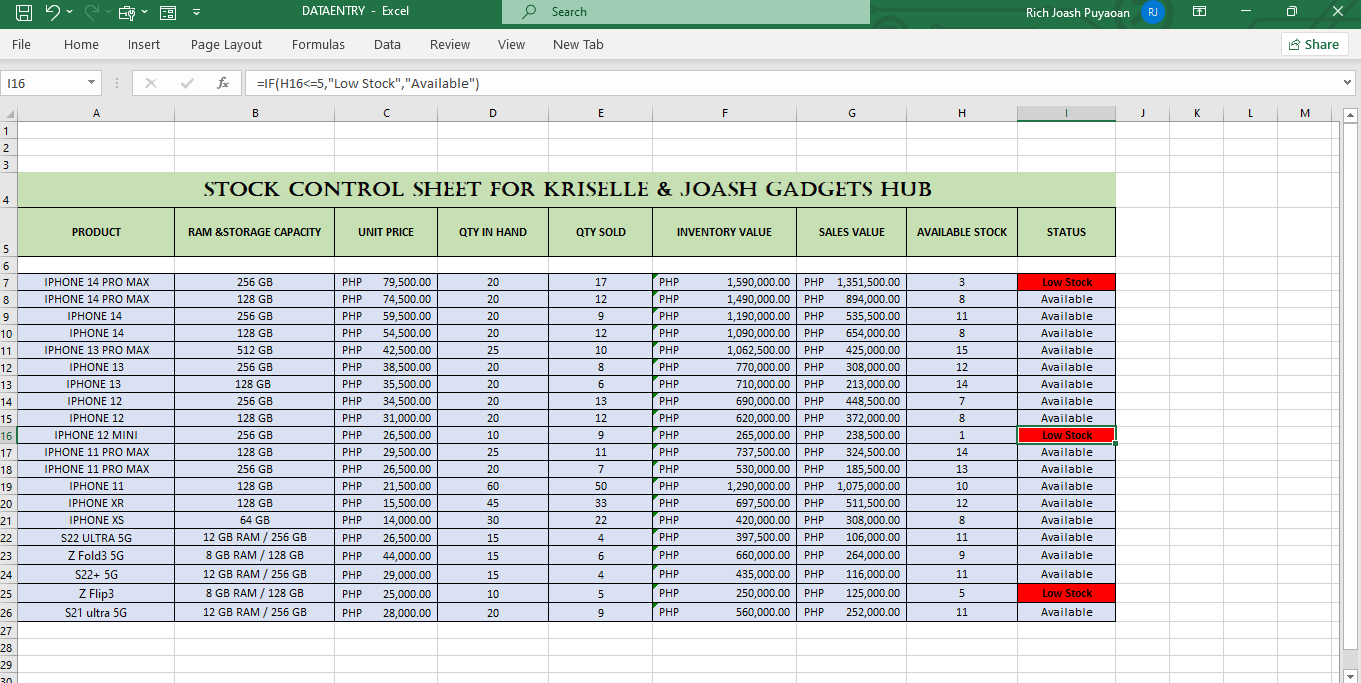Screen dimensions: 1361x683
Task: Open Ribbon Display Options
Action: pyautogui.click(x=1199, y=12)
